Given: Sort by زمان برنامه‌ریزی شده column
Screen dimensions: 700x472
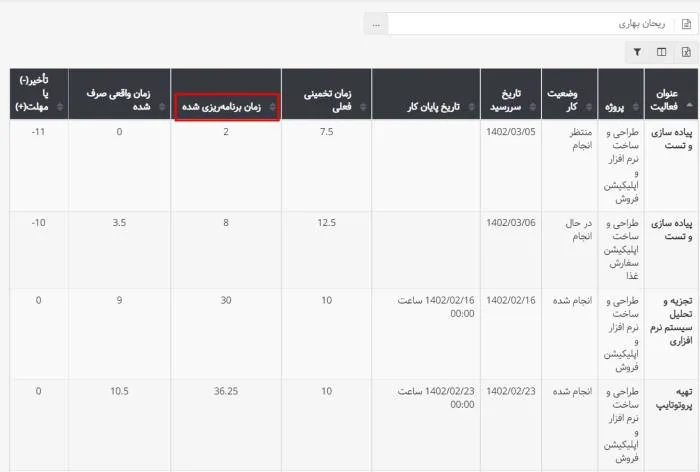Looking at the screenshot, I should point(226,94).
